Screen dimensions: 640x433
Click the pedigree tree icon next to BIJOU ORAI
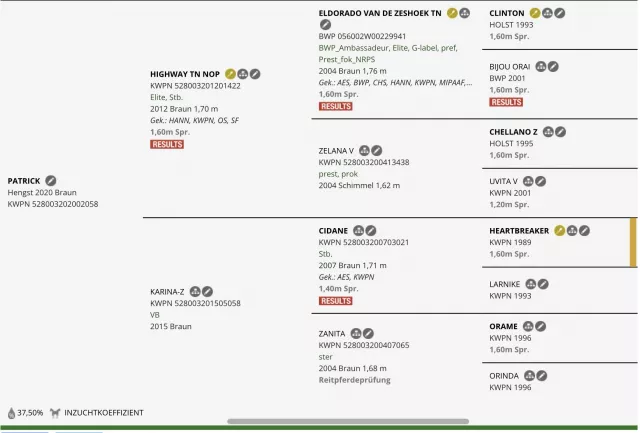point(541,67)
